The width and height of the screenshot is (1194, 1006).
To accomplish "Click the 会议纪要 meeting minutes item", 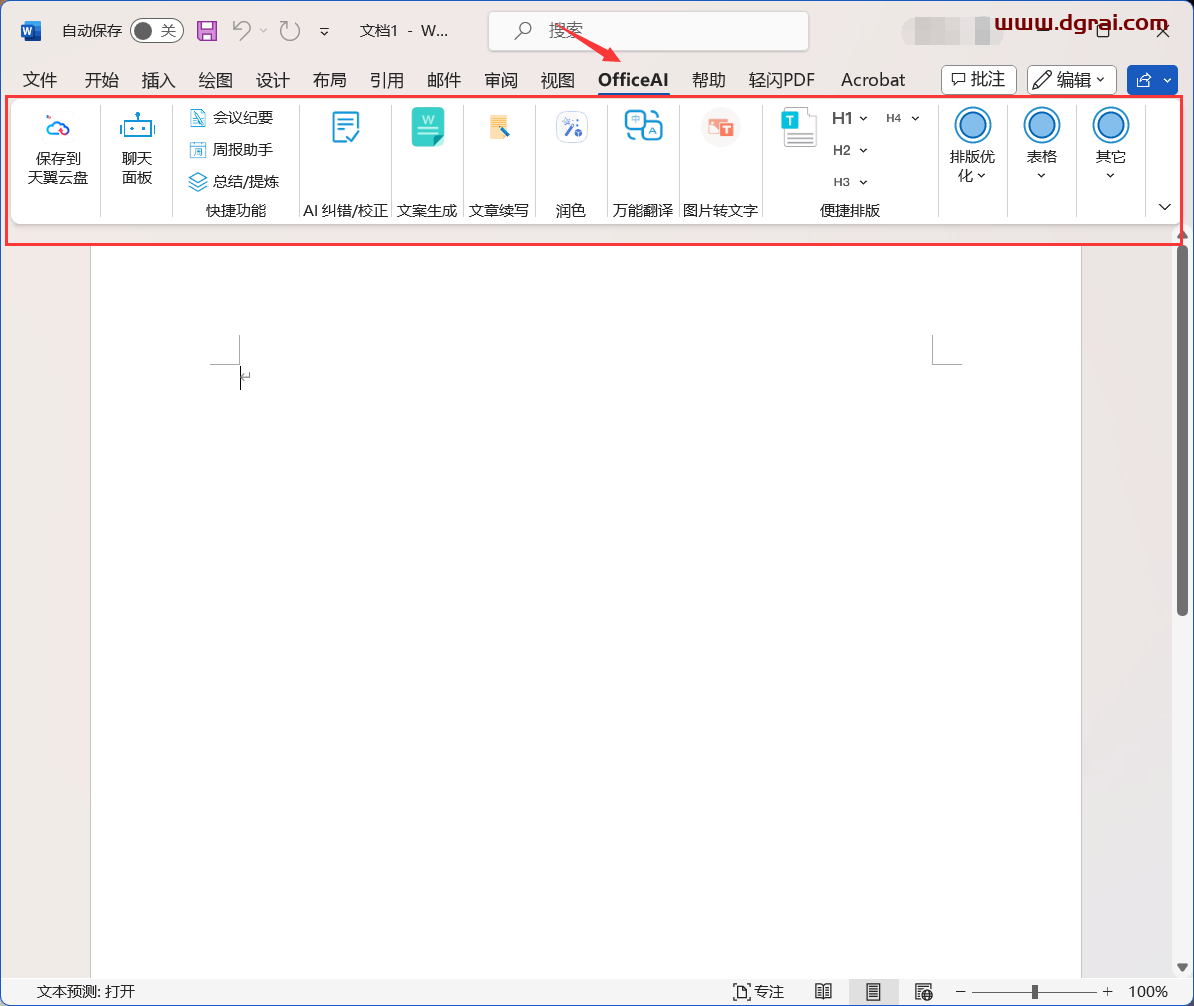I will coord(231,118).
